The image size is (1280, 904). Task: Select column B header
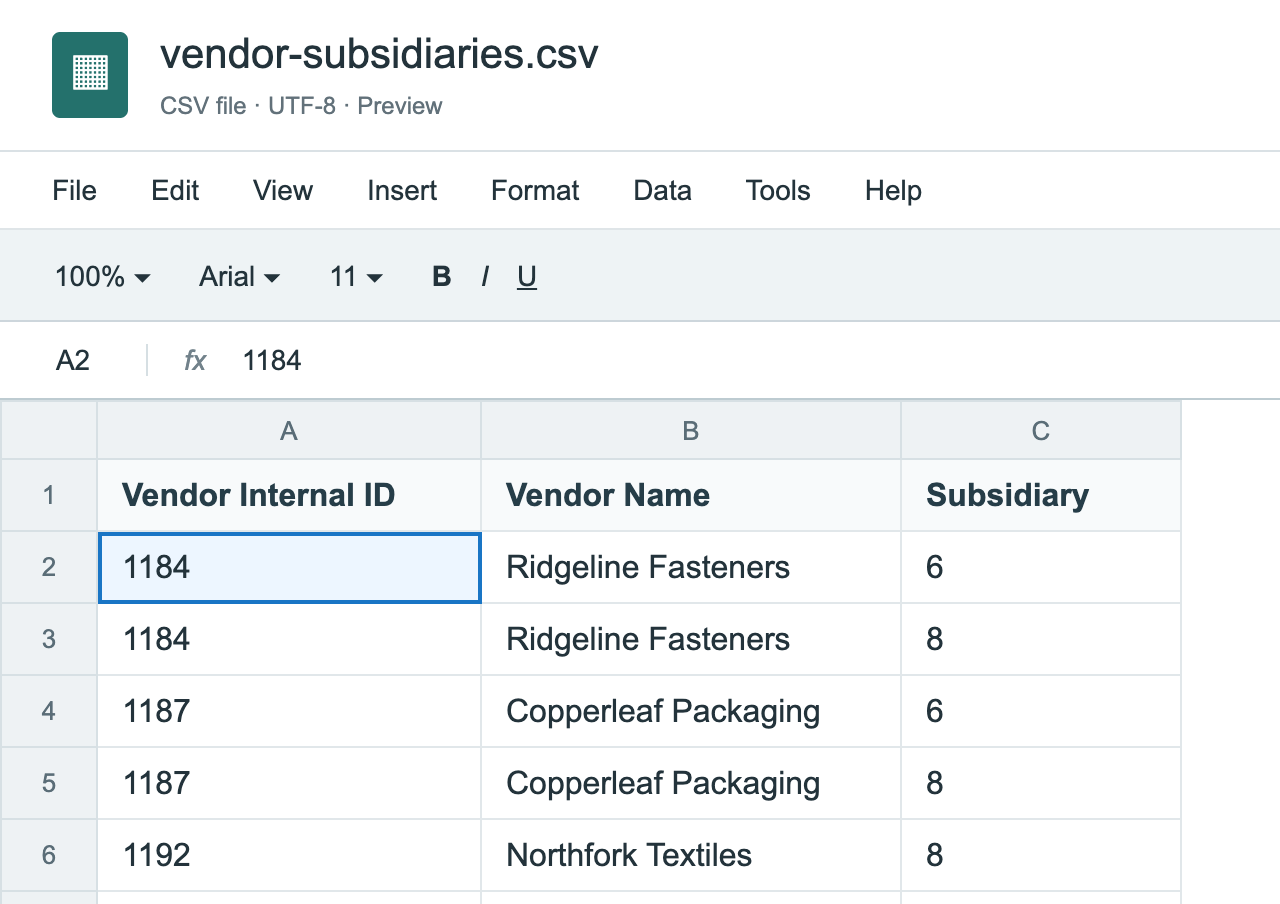tap(691, 430)
